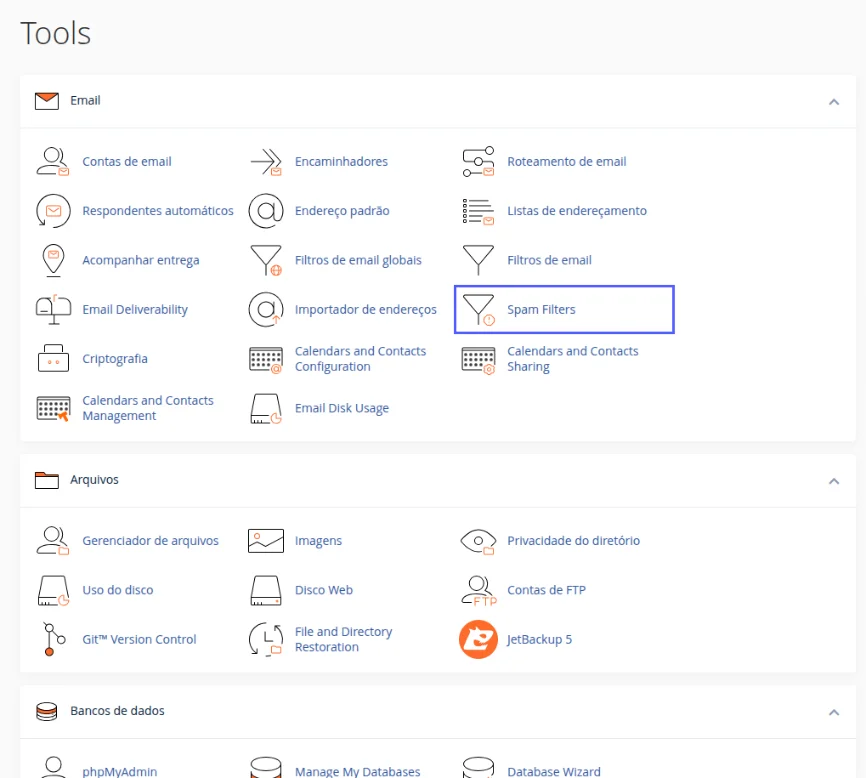Click the Disco Web drive icon
This screenshot has height=778, width=866.
point(266,590)
